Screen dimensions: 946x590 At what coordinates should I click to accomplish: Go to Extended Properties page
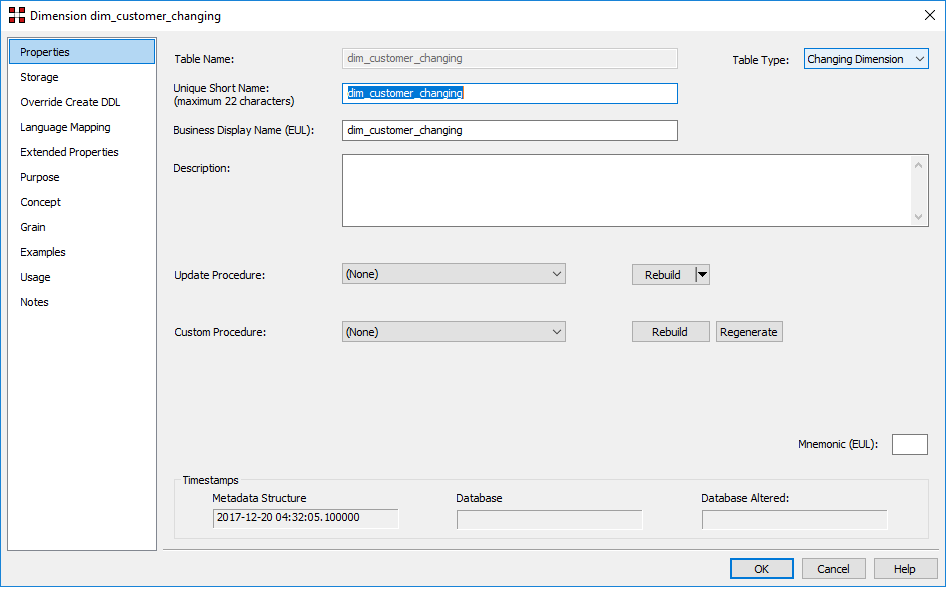(x=69, y=152)
